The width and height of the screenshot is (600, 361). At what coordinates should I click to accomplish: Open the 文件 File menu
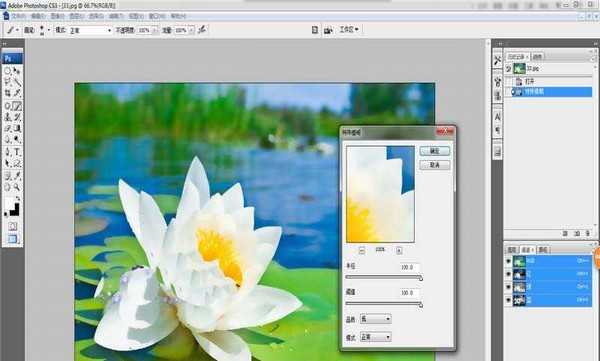[18, 16]
